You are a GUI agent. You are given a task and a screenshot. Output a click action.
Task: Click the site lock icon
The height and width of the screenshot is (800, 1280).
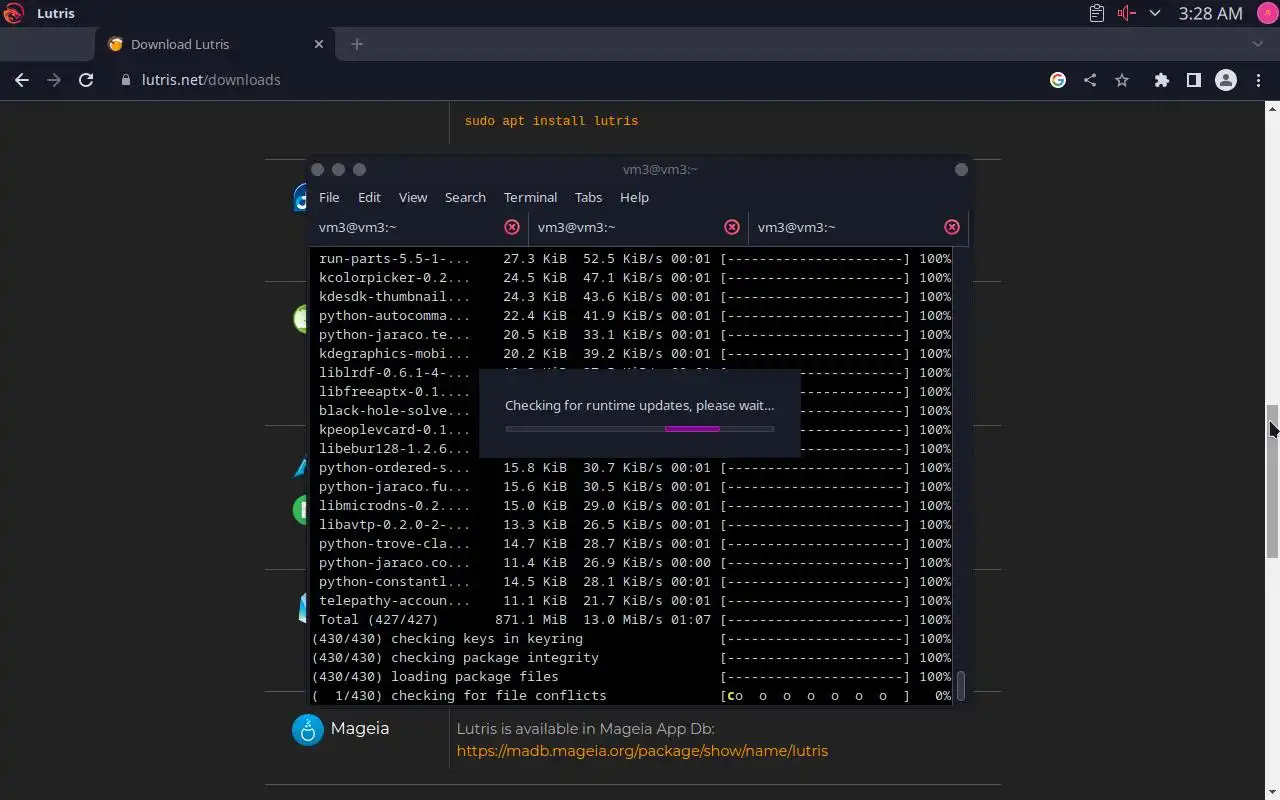point(126,80)
